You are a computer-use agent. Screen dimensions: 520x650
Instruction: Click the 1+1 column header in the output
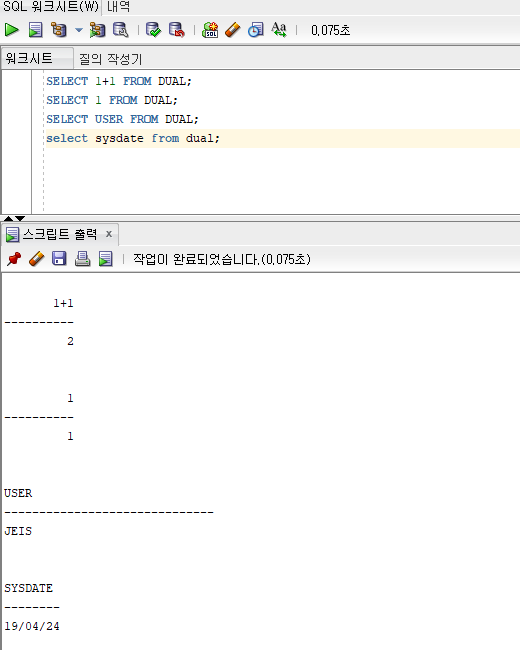click(63, 303)
